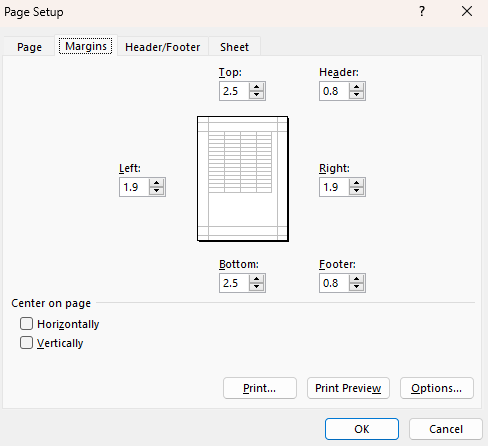Decrease the Left margin value
This screenshot has width=488, height=446.
(156, 191)
